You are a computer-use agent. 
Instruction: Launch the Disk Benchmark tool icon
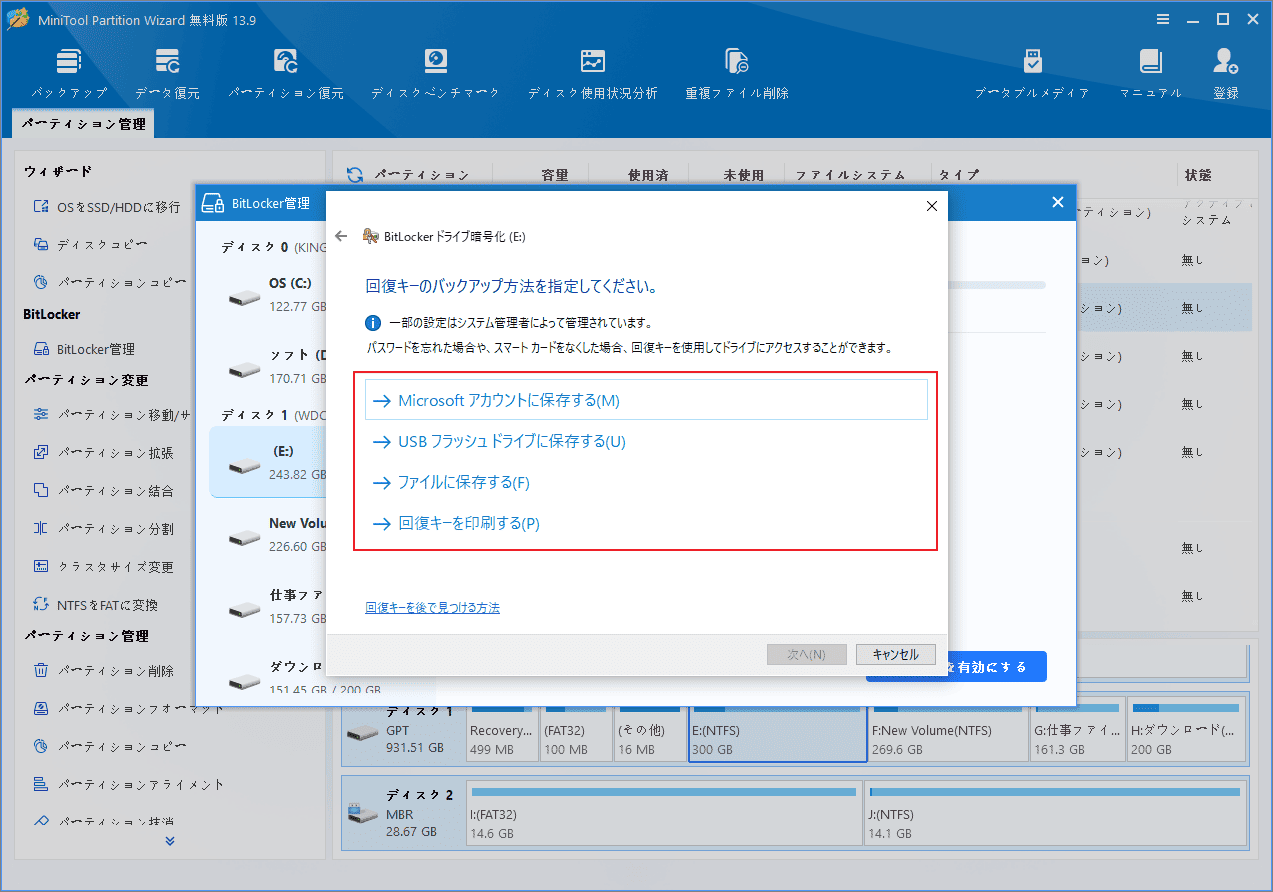click(x=435, y=62)
